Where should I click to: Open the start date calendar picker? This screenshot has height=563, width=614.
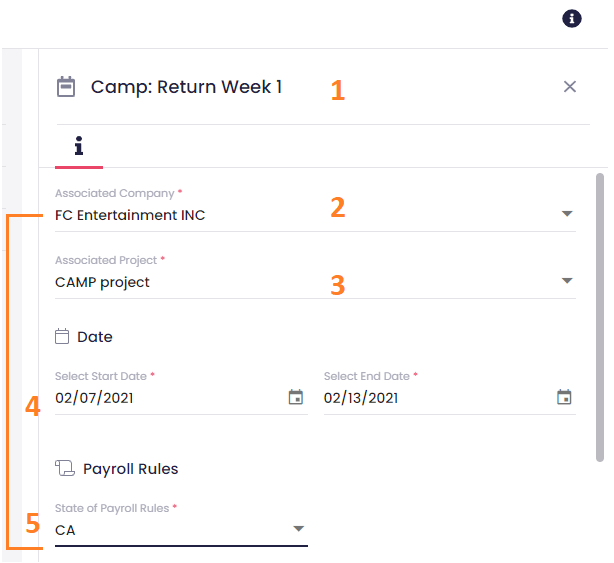coord(296,397)
